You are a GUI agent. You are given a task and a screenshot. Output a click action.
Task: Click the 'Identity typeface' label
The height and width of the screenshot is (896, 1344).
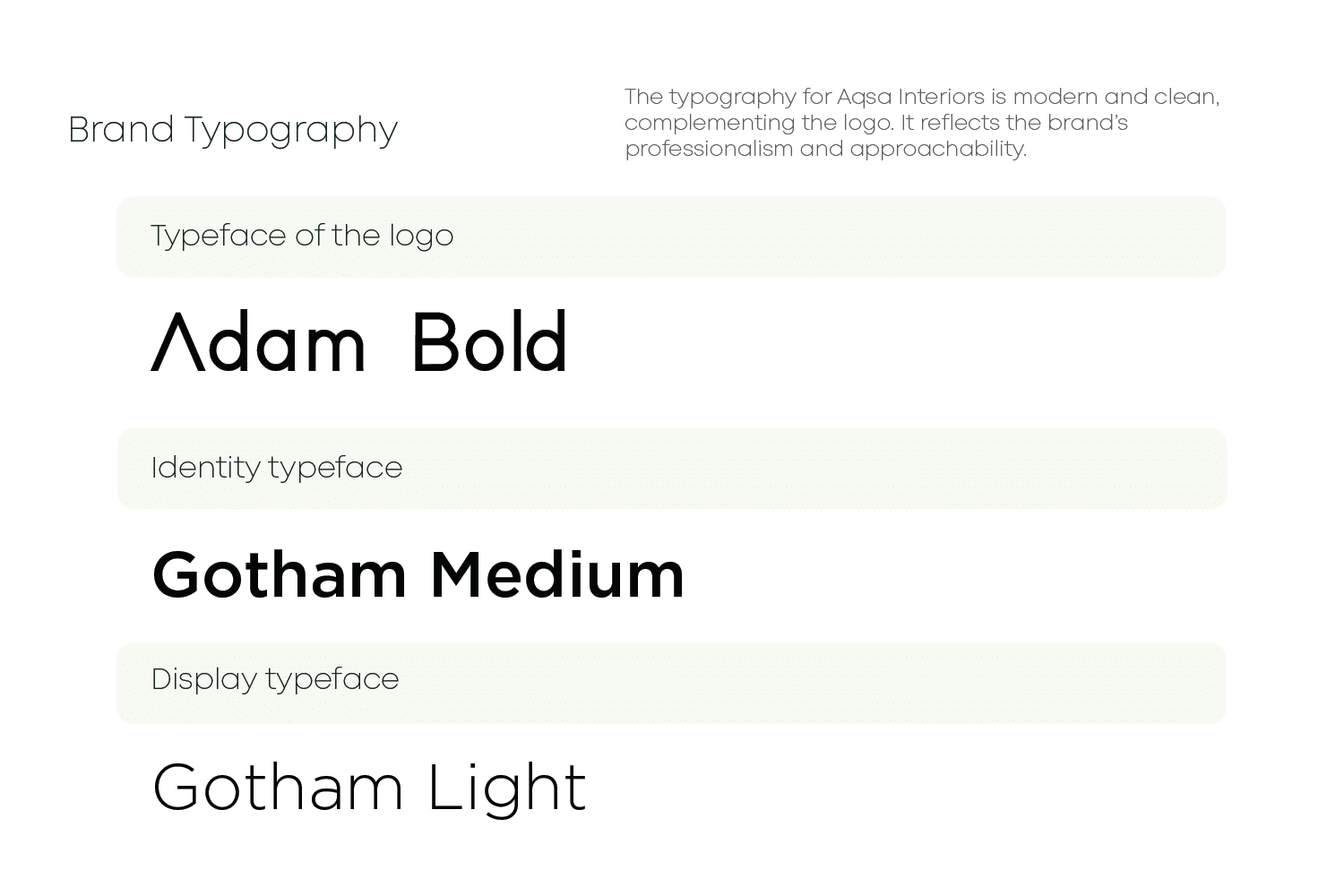click(x=277, y=469)
